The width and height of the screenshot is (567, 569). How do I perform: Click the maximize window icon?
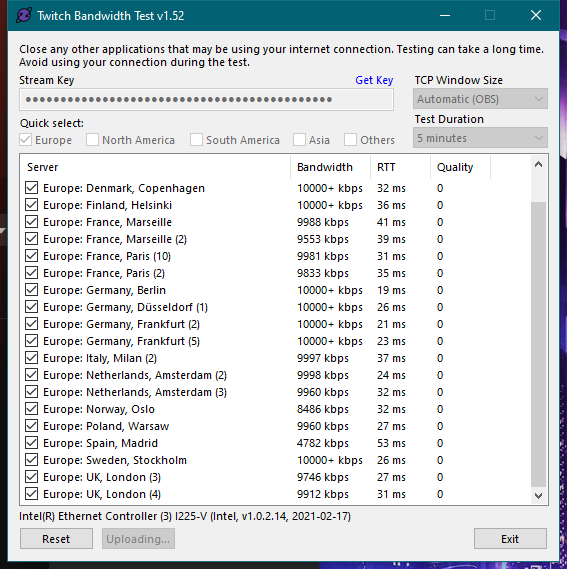pyautogui.click(x=490, y=16)
